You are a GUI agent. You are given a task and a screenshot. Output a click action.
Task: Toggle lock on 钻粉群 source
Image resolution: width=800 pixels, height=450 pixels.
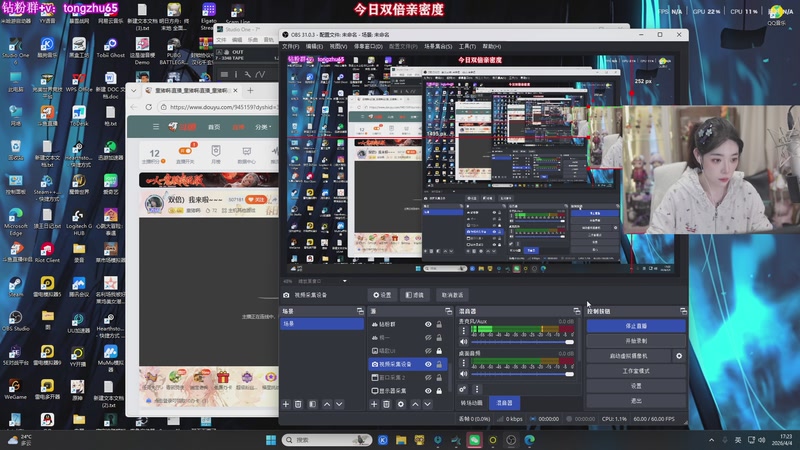coord(439,324)
